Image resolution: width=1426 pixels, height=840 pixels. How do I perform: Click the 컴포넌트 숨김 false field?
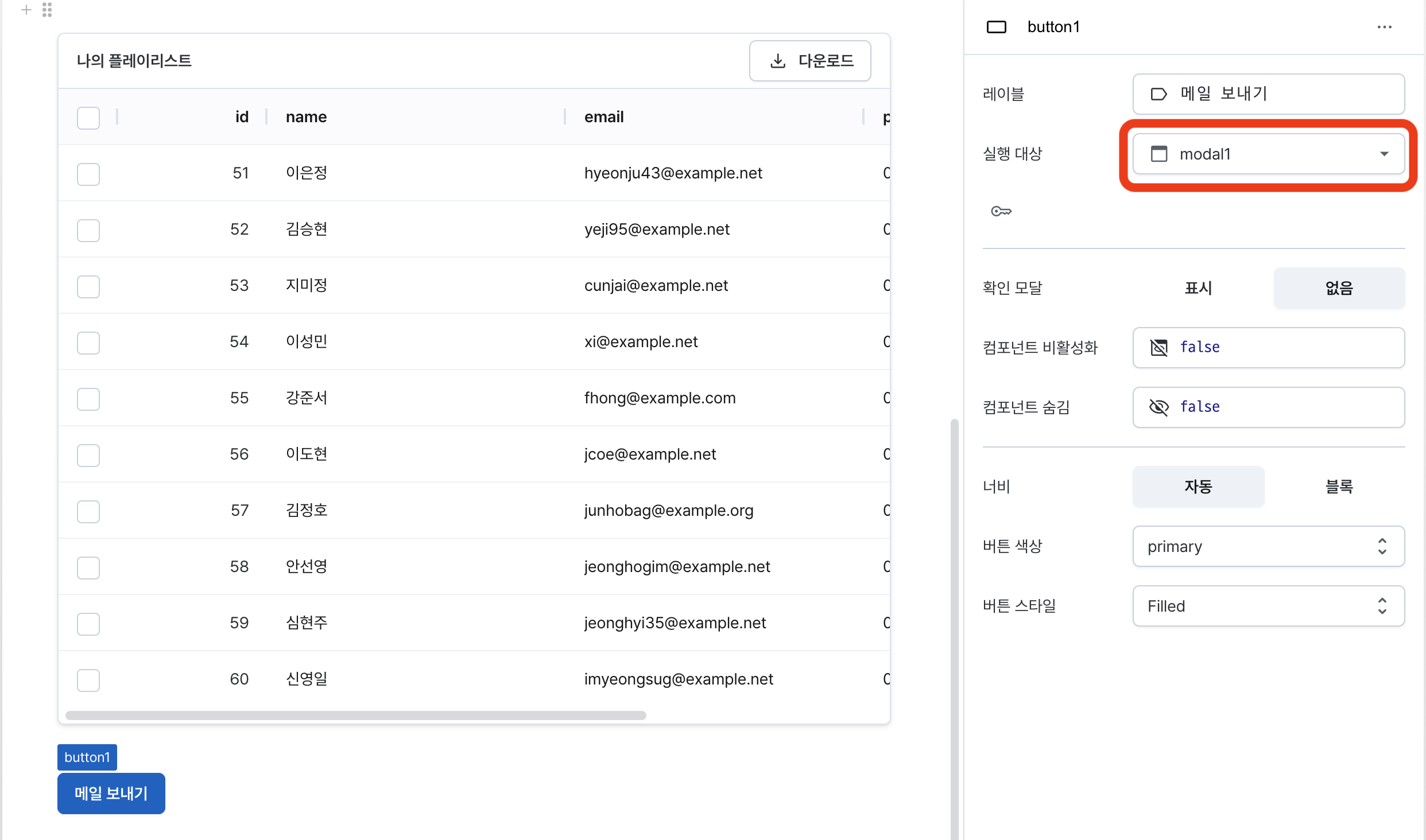tap(1269, 407)
